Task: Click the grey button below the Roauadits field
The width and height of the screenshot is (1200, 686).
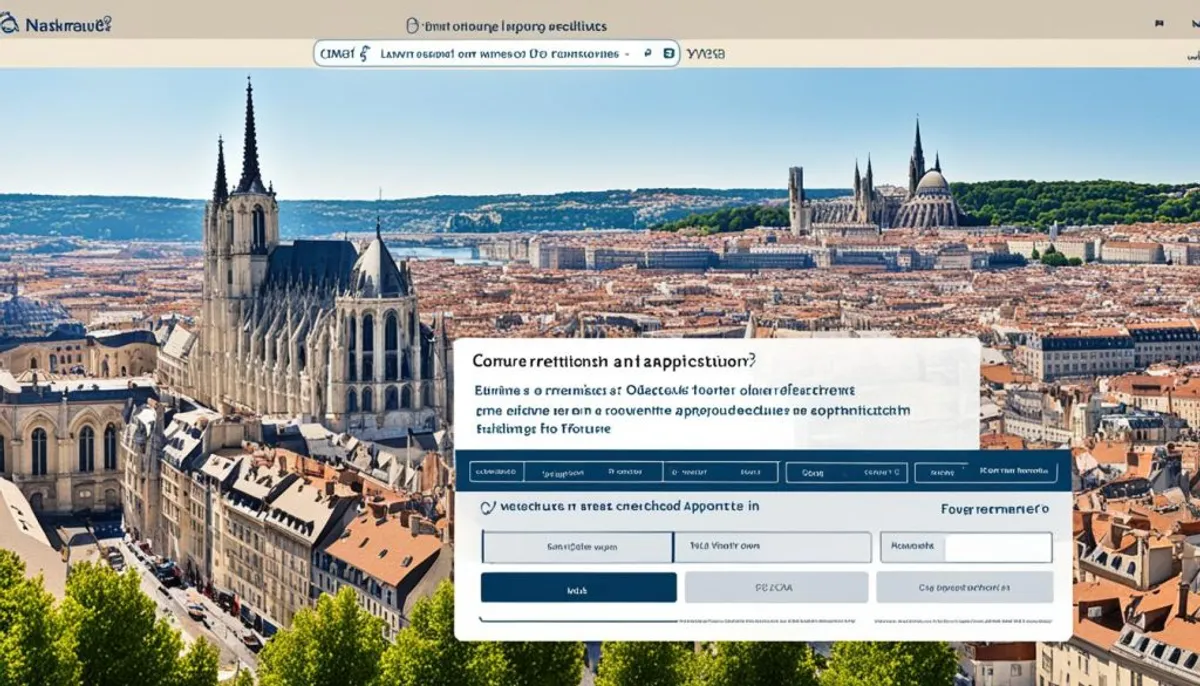Action: coord(964,588)
